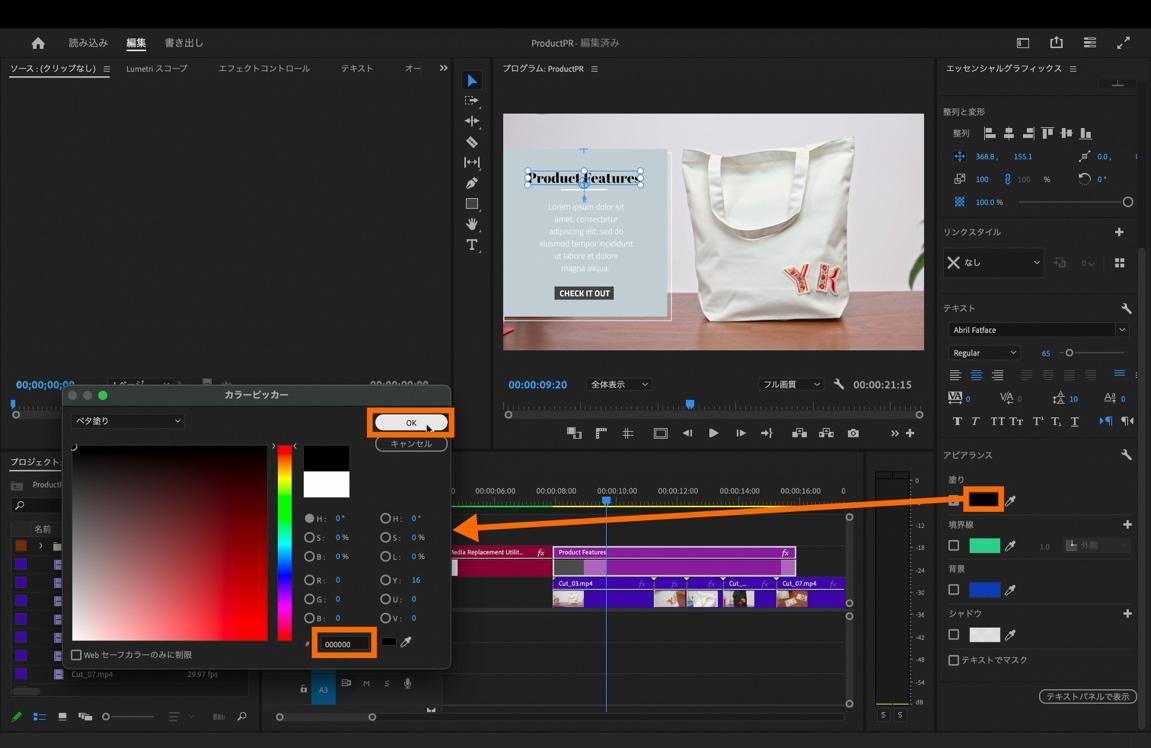Open the Essential Graphics panel menu
The width and height of the screenshot is (1151, 748).
tap(1073, 68)
